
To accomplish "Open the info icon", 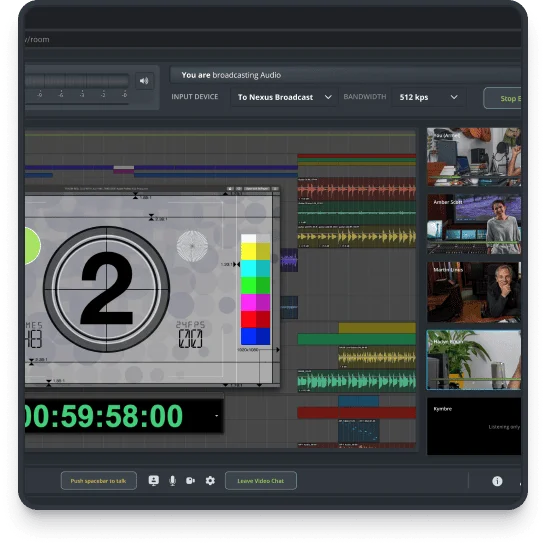I will coord(497,481).
